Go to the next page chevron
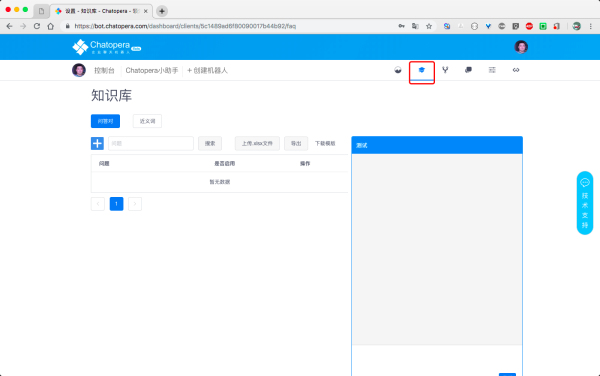600x376 pixels. coord(135,204)
